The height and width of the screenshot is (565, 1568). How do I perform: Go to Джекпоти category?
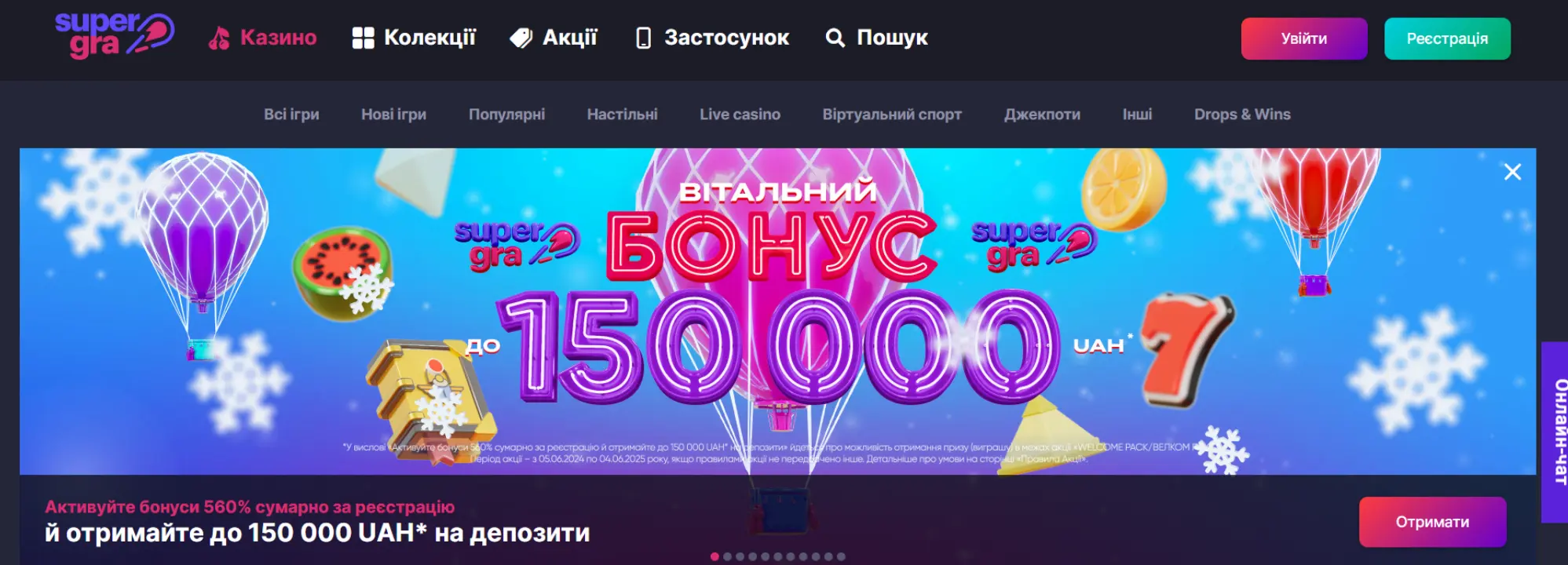click(x=1042, y=115)
